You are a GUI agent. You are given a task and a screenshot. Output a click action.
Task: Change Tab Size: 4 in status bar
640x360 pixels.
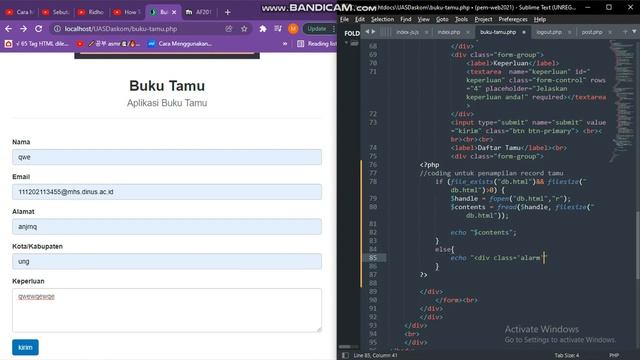[567, 356]
